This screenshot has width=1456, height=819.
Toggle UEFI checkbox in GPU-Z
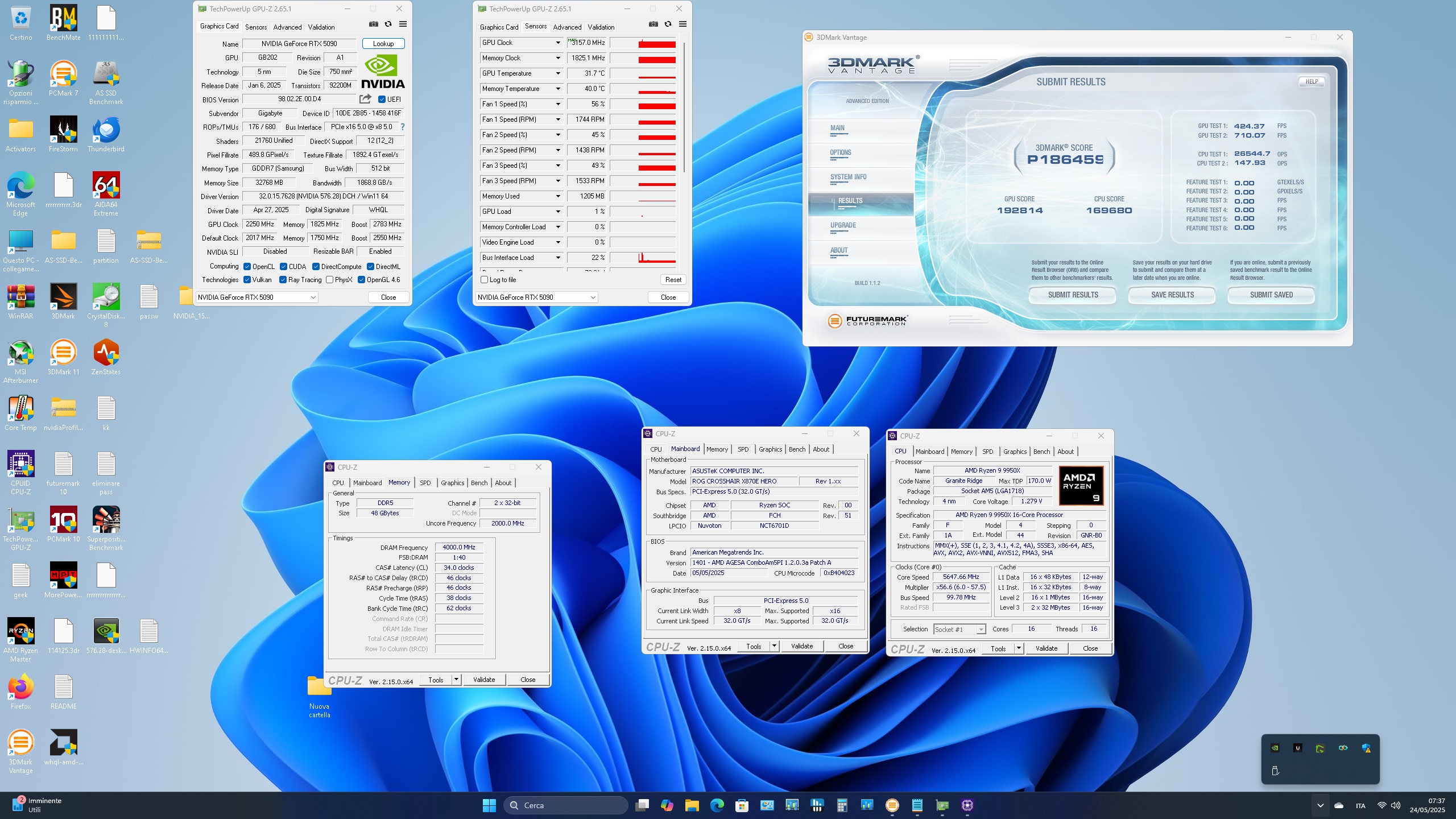point(382,99)
